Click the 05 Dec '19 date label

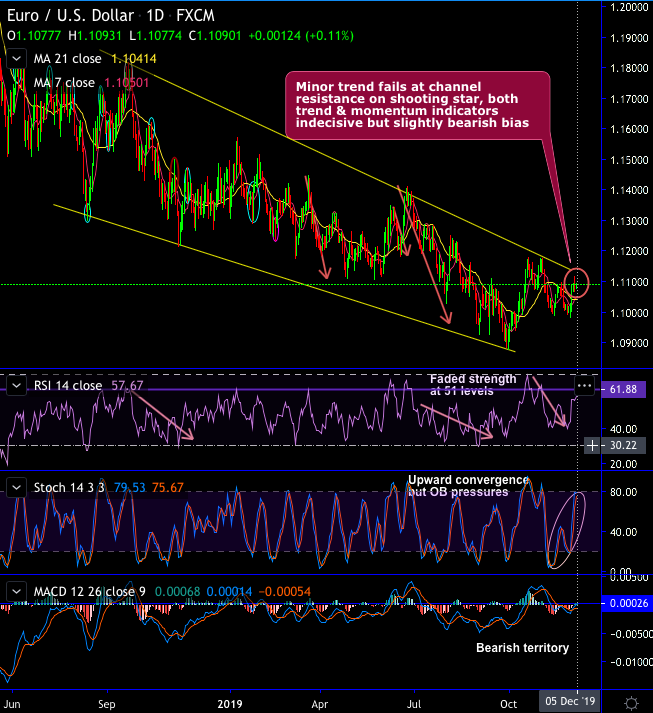pos(570,701)
